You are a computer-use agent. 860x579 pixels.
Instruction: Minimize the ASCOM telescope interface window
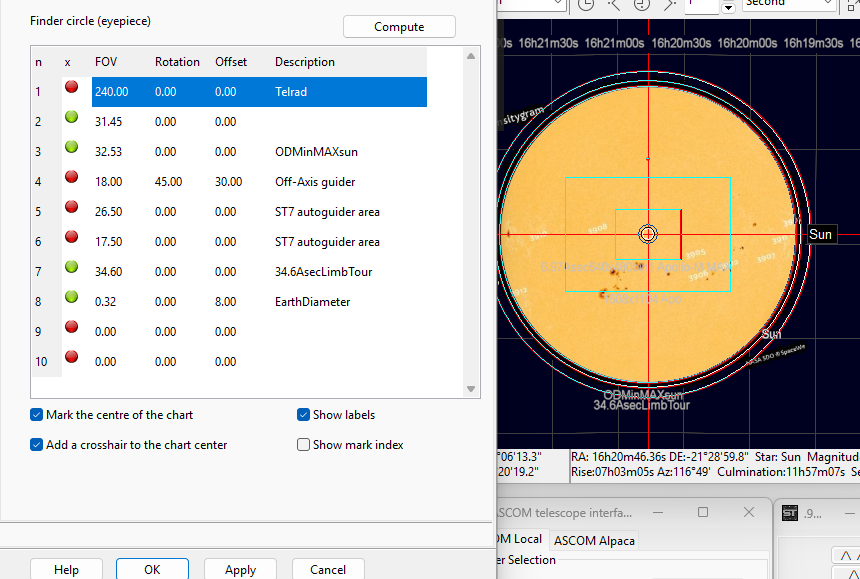click(658, 512)
